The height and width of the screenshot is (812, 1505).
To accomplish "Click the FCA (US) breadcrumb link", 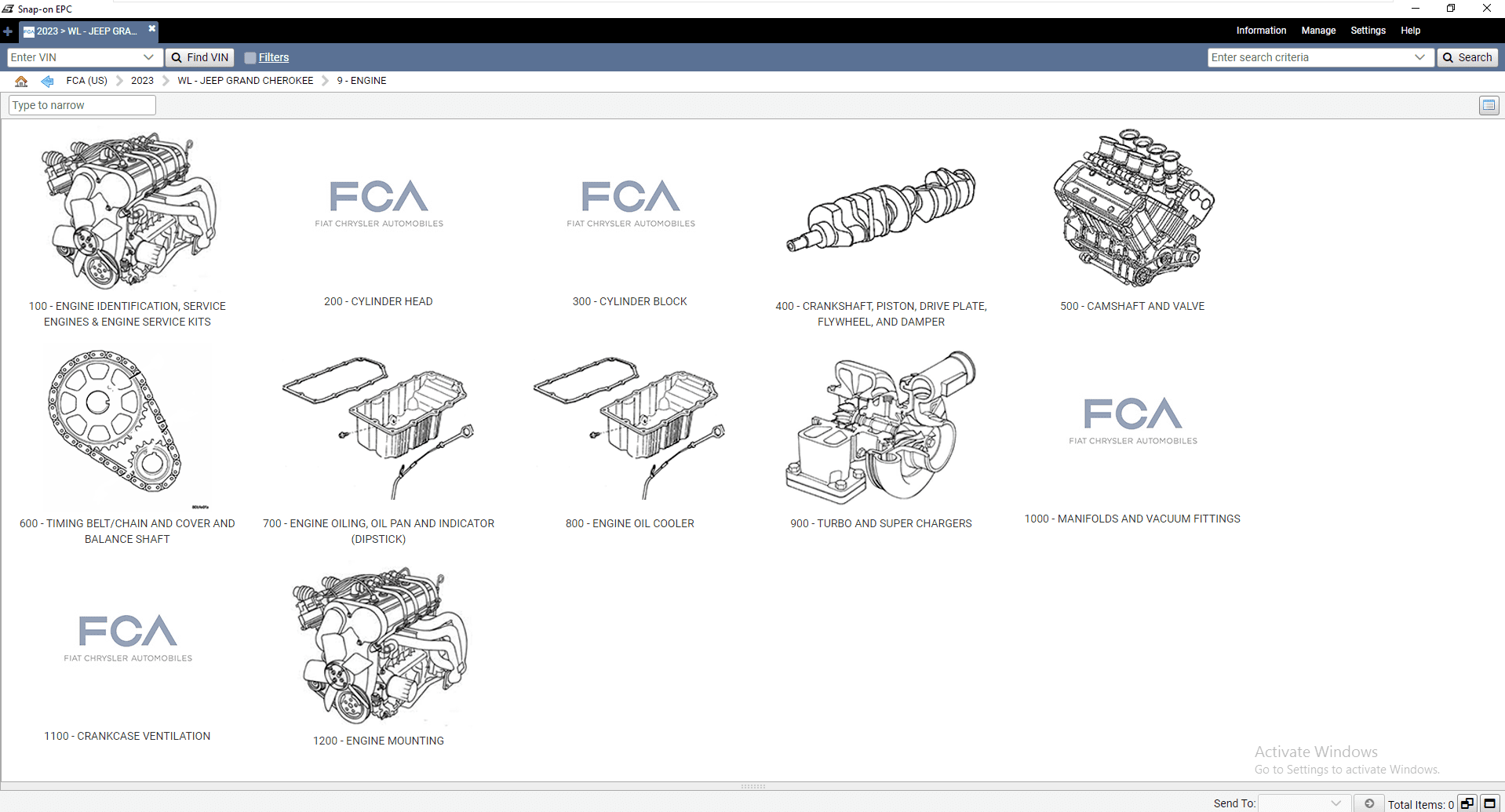I will [86, 80].
